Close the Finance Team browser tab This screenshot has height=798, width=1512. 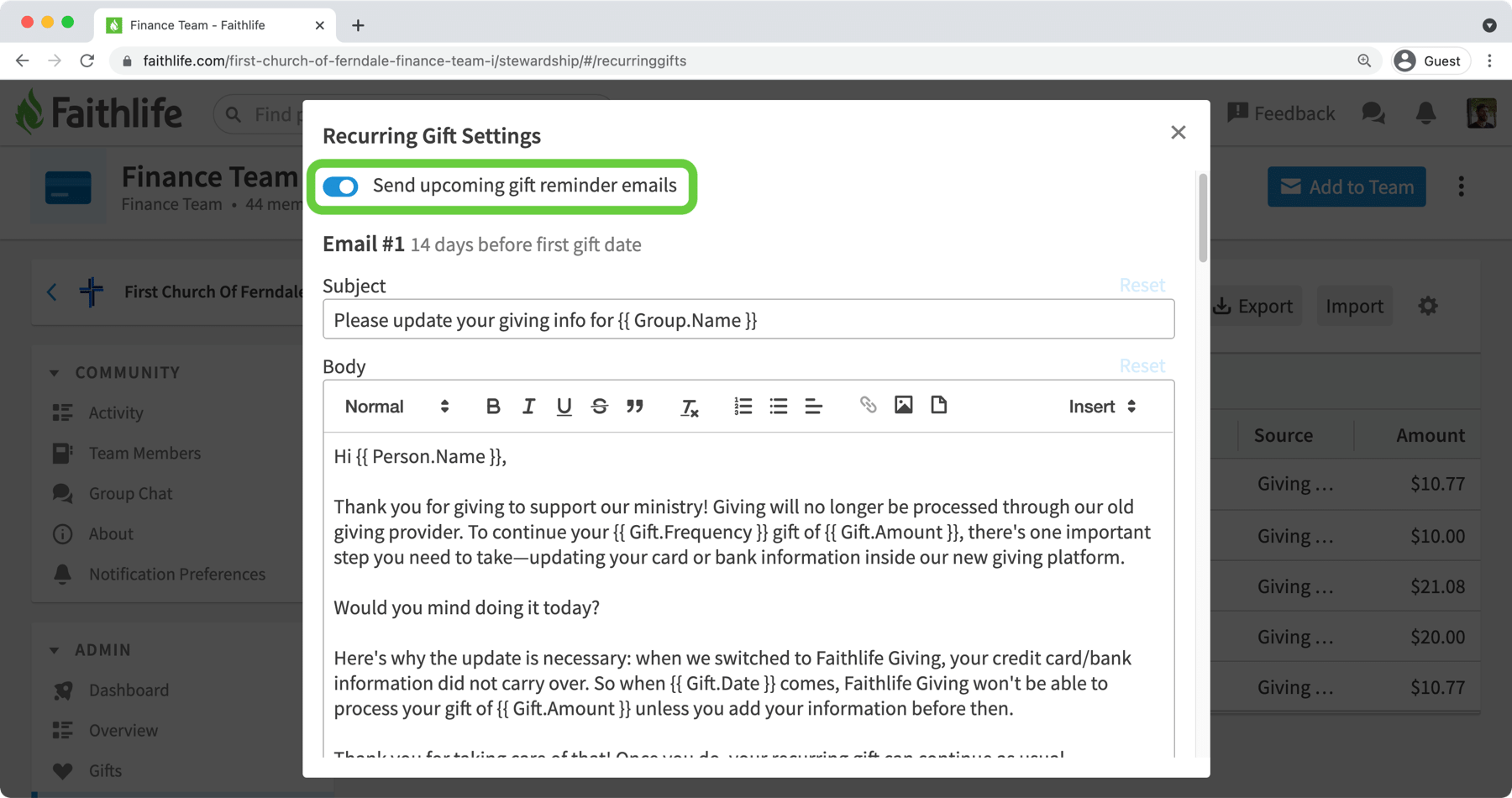(x=319, y=25)
